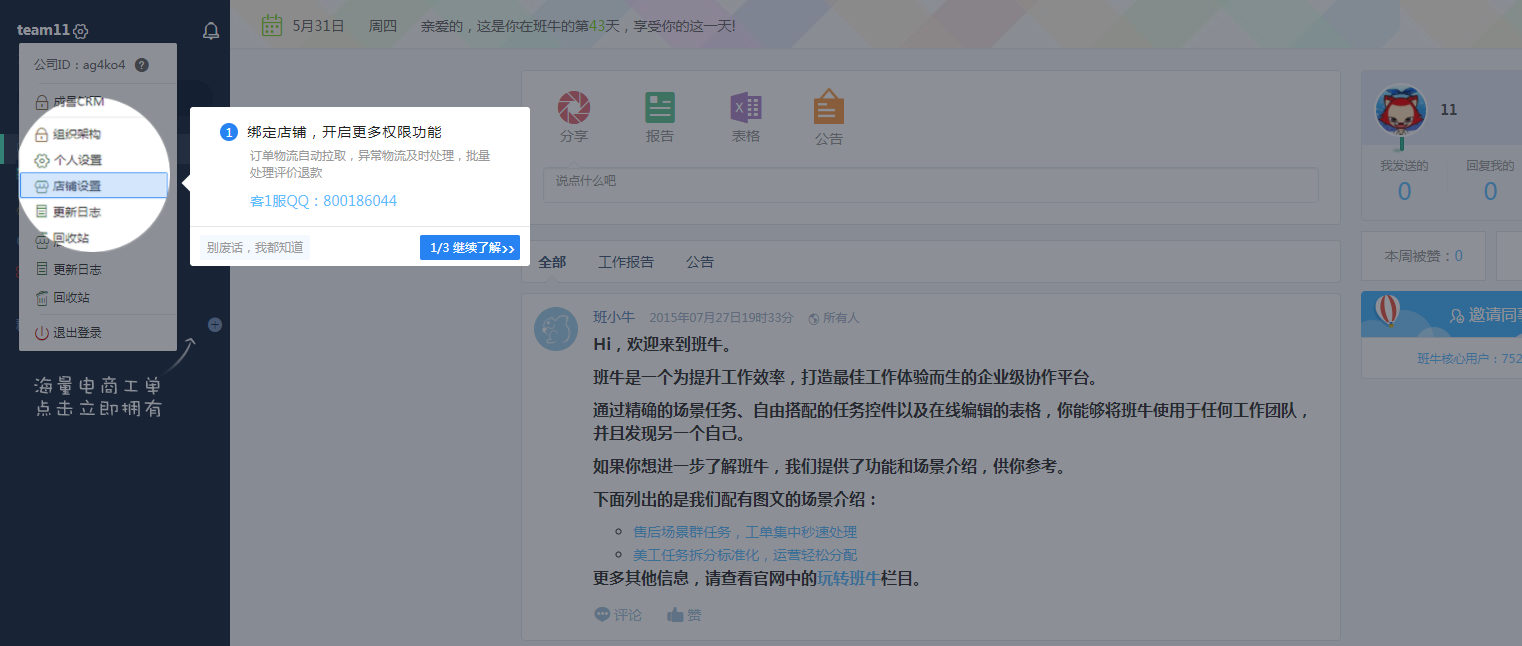
Task: Open the 表格 spreadsheet icon
Action: tap(746, 107)
